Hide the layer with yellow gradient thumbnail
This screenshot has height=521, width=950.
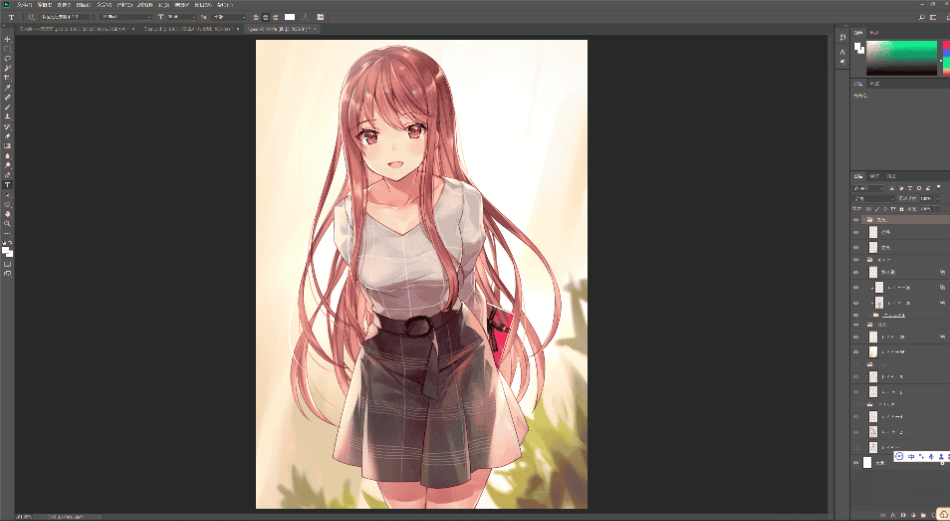pos(856,352)
